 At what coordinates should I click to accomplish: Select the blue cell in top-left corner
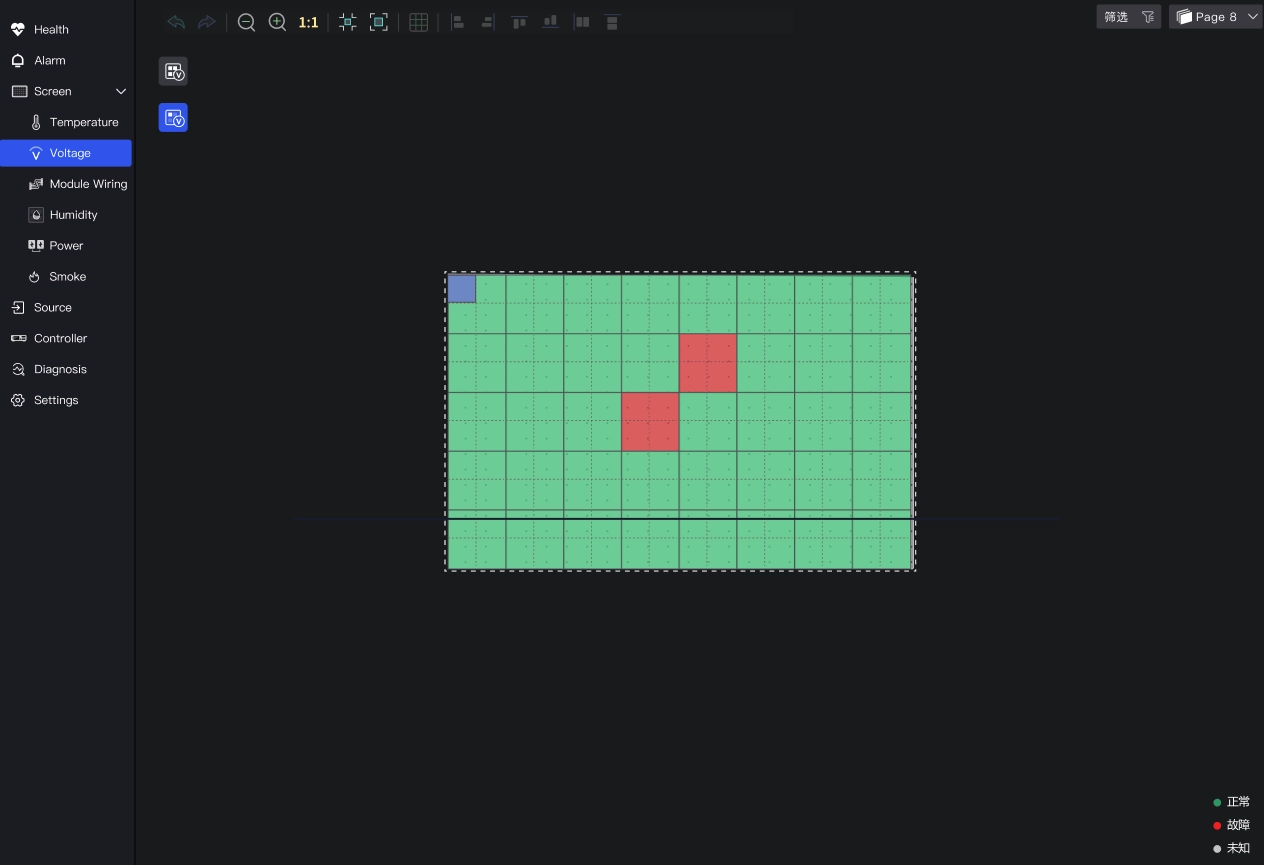click(461, 288)
